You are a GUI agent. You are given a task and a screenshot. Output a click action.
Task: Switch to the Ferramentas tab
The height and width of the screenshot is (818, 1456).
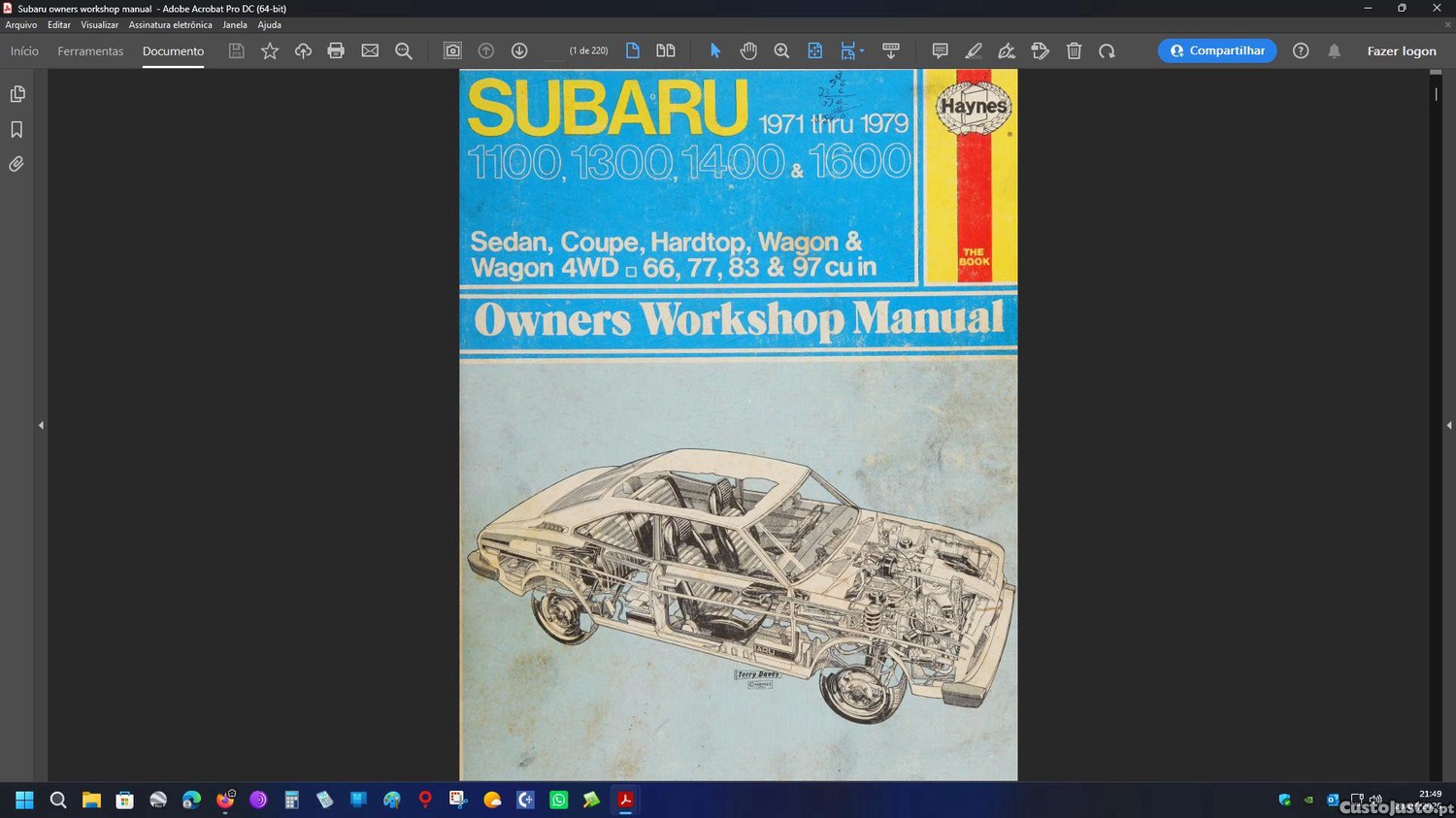coord(90,50)
